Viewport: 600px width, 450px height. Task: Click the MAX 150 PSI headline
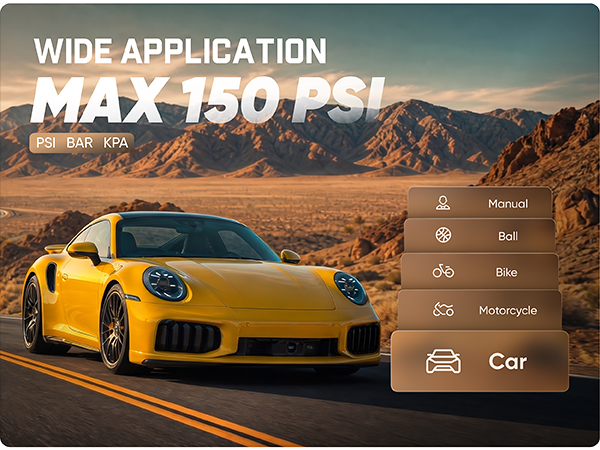tap(207, 99)
